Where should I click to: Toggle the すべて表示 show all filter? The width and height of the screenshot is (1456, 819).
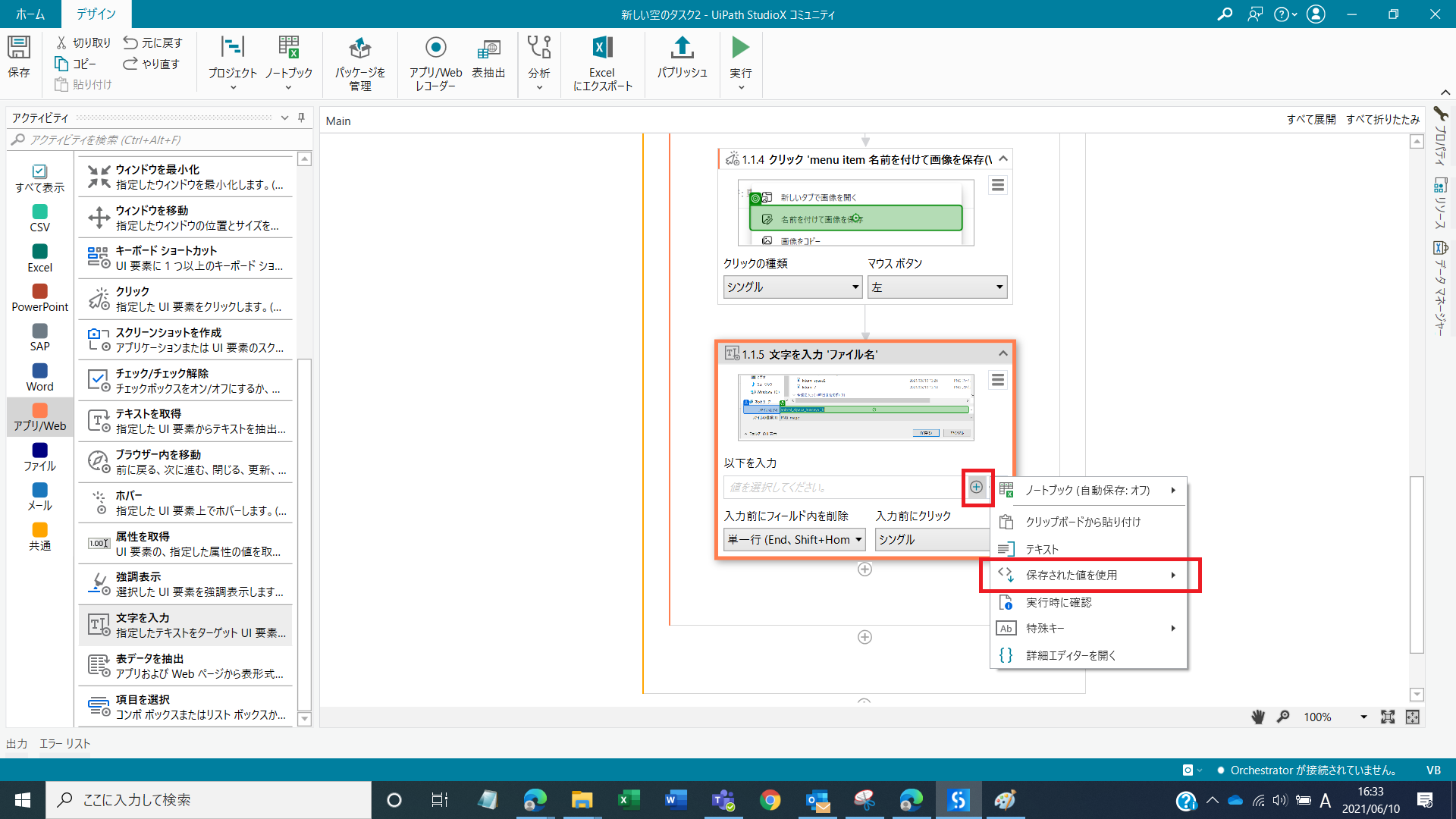(x=39, y=178)
